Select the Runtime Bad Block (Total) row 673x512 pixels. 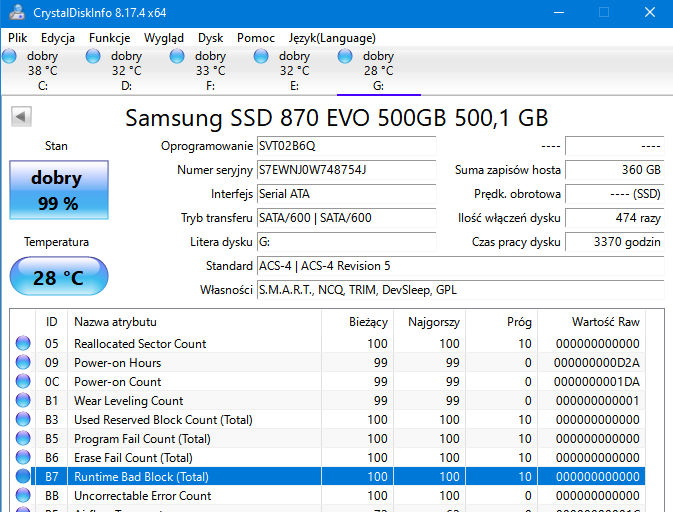(328, 476)
